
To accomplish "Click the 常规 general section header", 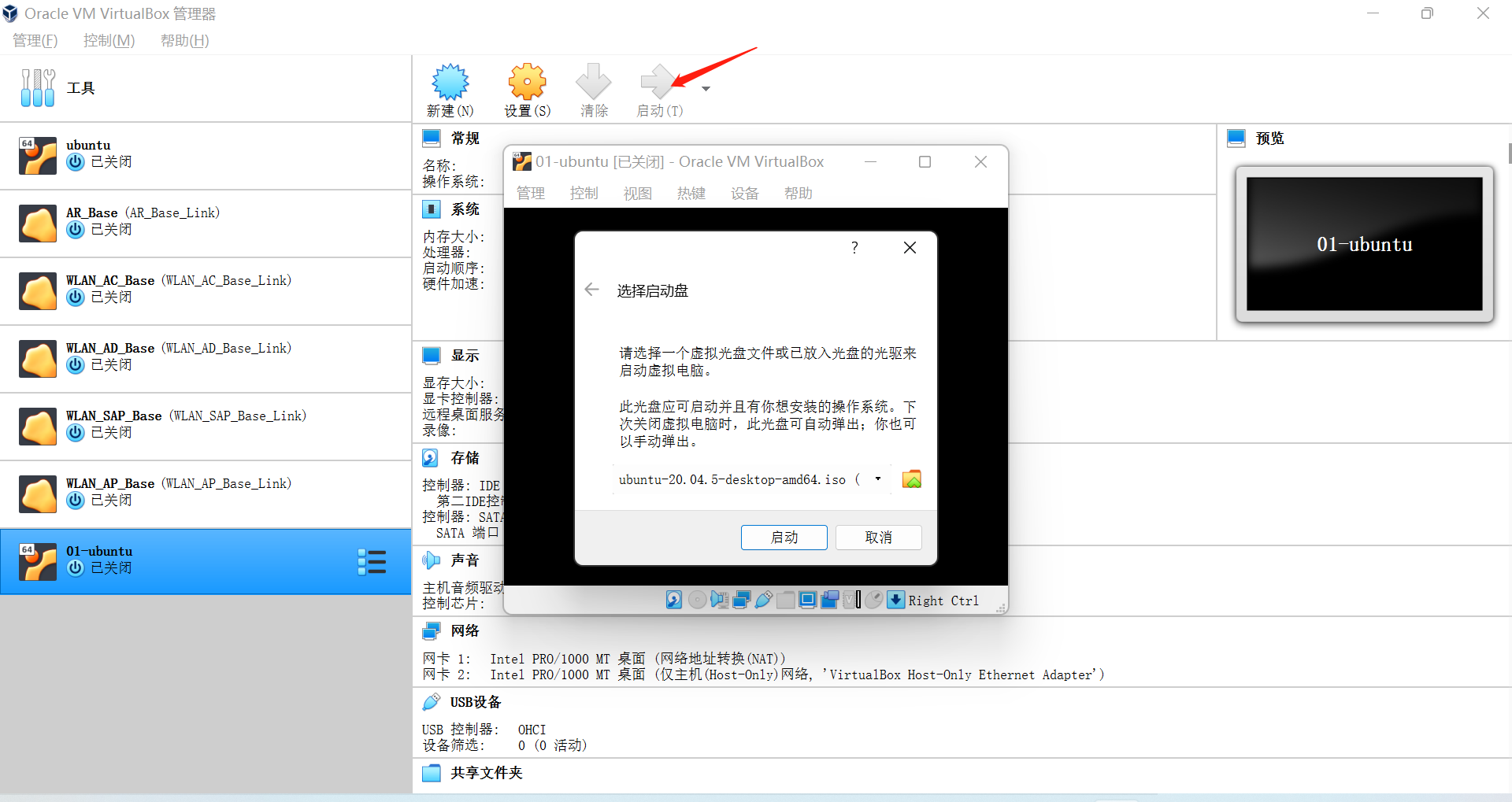I will point(465,139).
